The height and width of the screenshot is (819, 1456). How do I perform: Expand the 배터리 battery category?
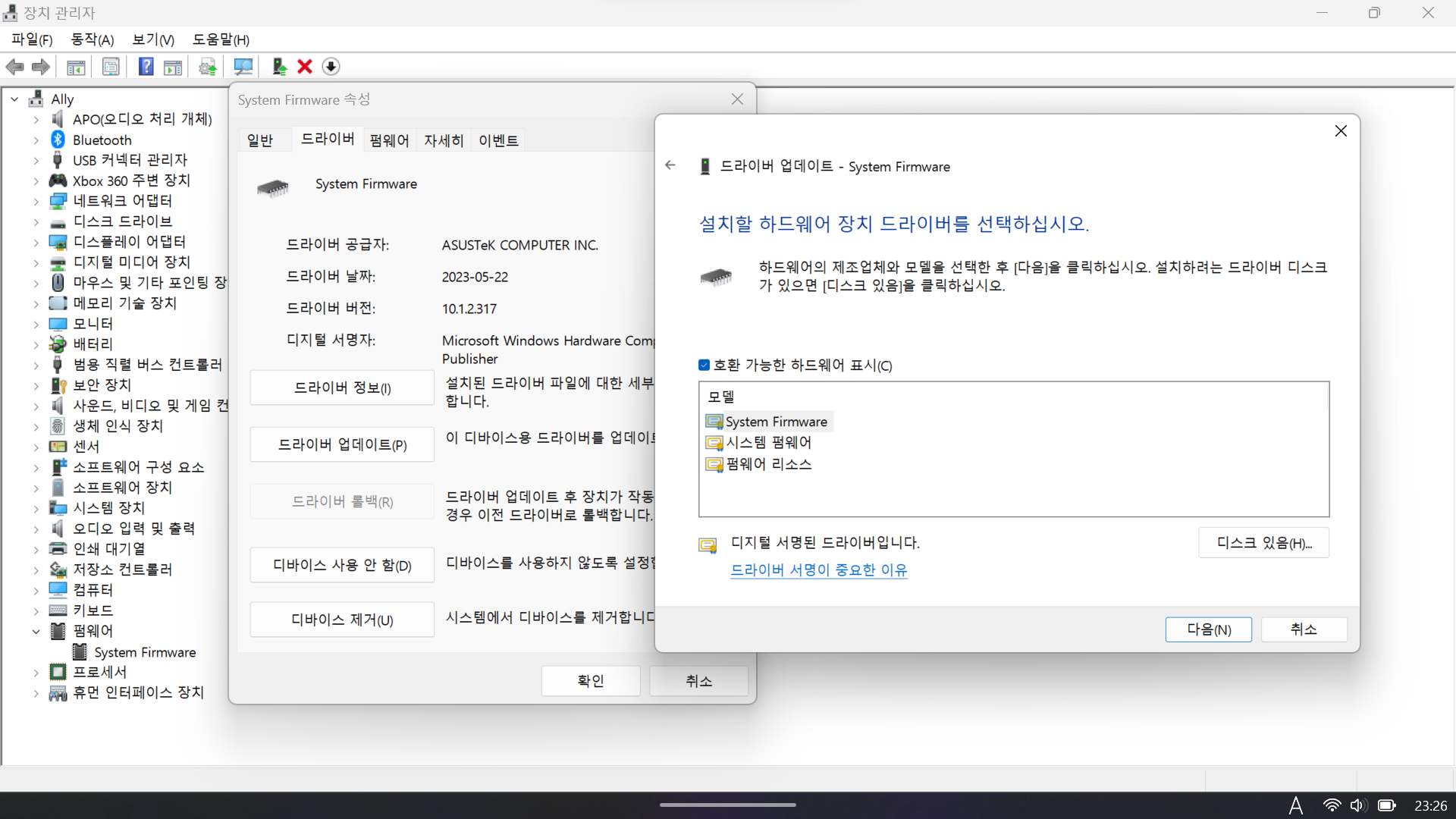[36, 344]
